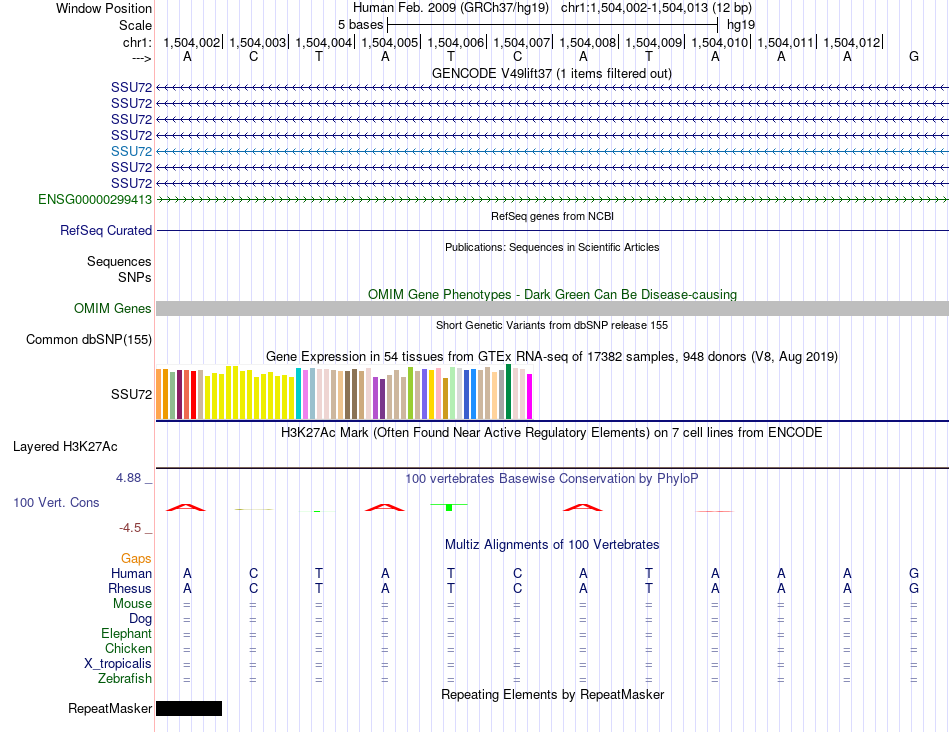Click the Layered H3K27Ac label
The width and height of the screenshot is (950, 732).
point(65,447)
